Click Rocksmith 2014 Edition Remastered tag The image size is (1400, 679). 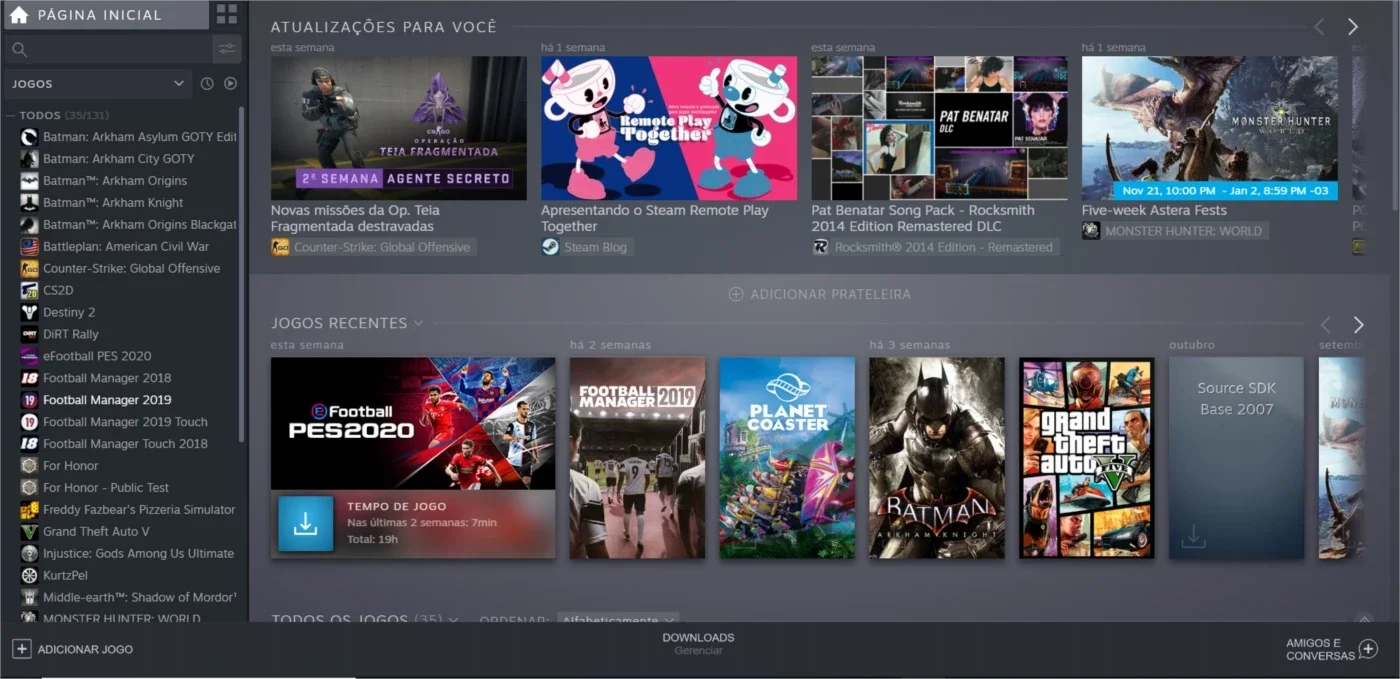935,247
